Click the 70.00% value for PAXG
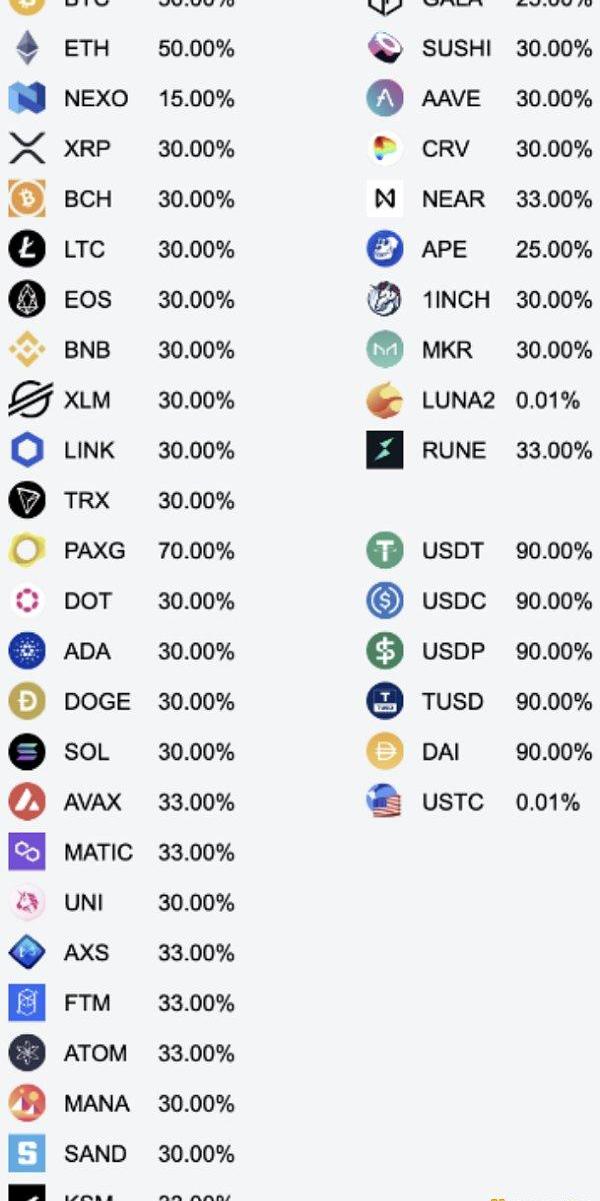The height and width of the screenshot is (1201, 600). [196, 551]
